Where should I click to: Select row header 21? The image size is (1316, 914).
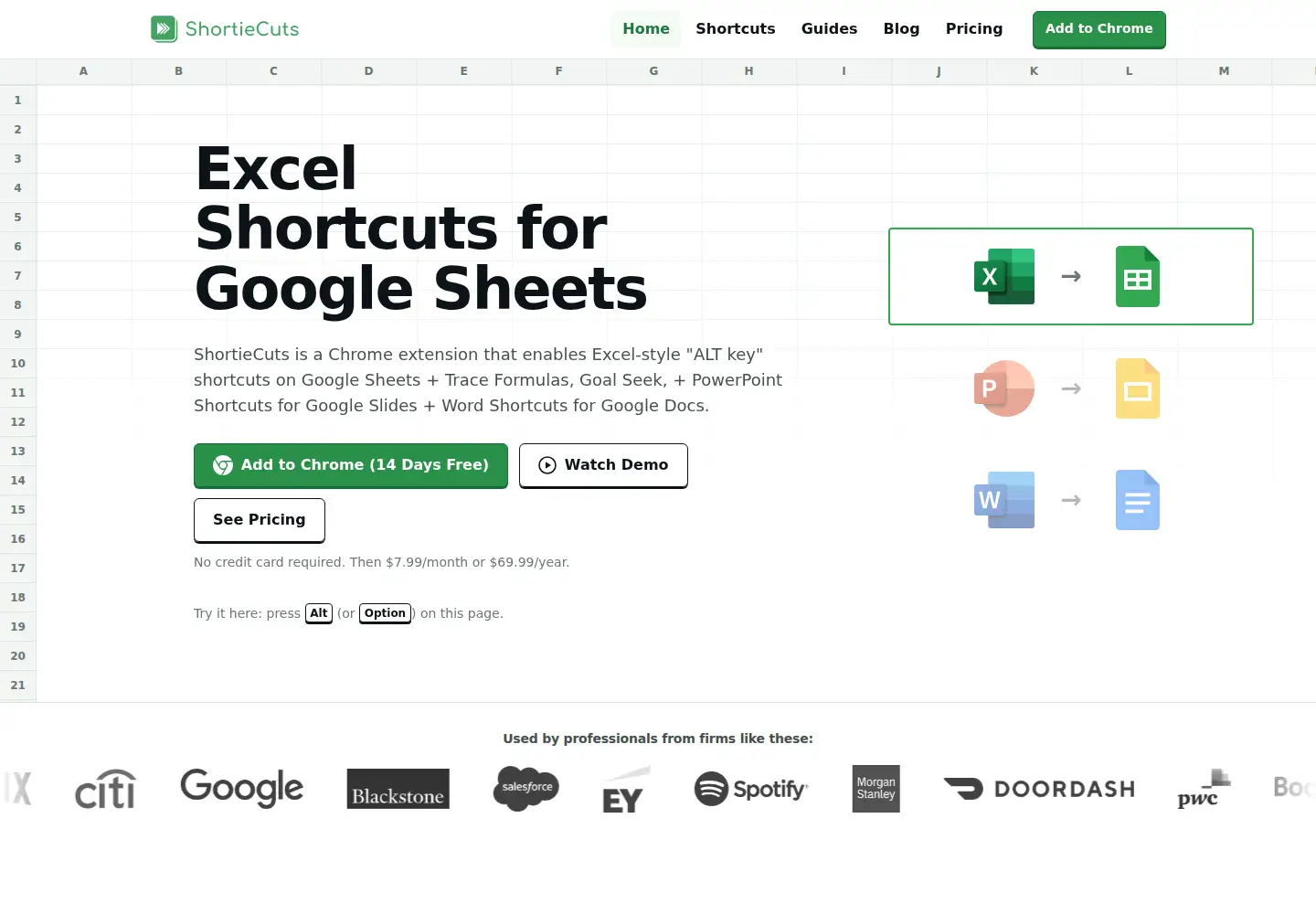pyautogui.click(x=17, y=685)
